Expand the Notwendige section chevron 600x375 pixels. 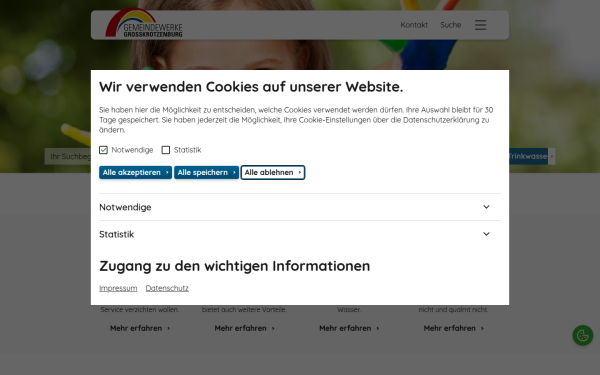[x=486, y=207]
